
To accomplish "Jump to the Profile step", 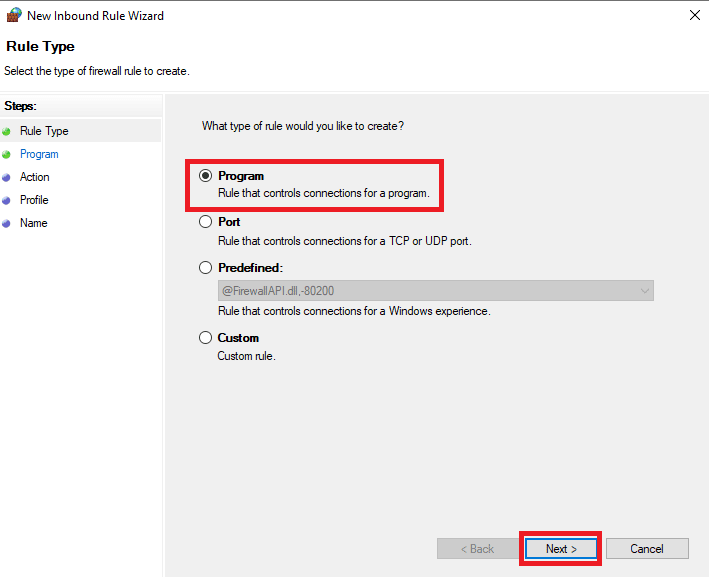I will point(34,200).
